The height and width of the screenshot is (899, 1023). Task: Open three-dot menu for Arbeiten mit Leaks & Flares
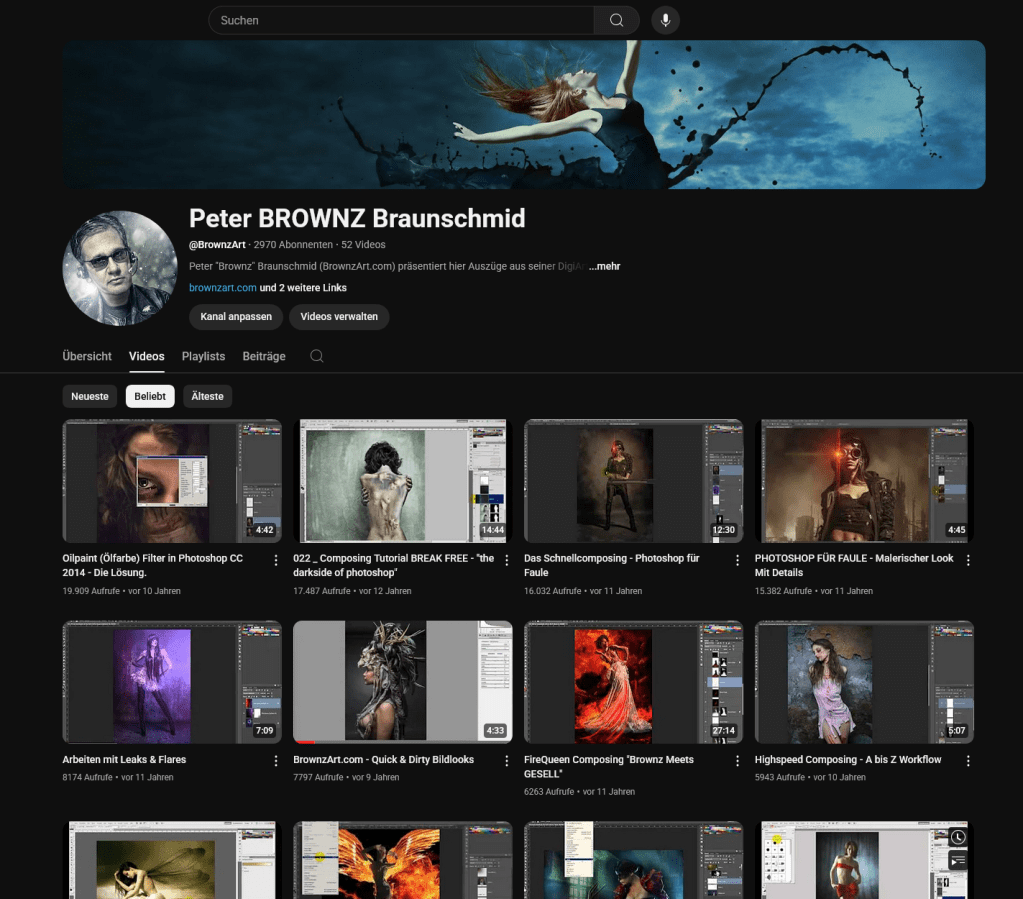pyautogui.click(x=276, y=761)
